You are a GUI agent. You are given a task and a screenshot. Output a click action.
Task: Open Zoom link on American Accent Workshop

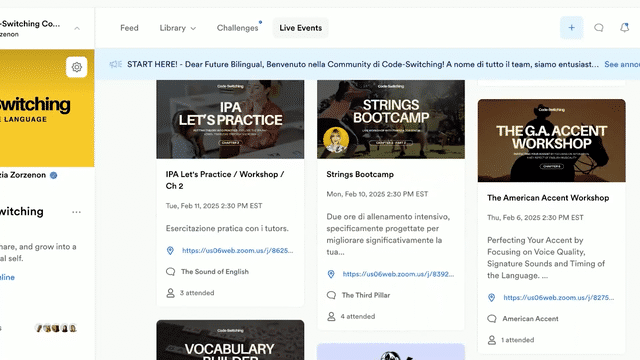558,298
